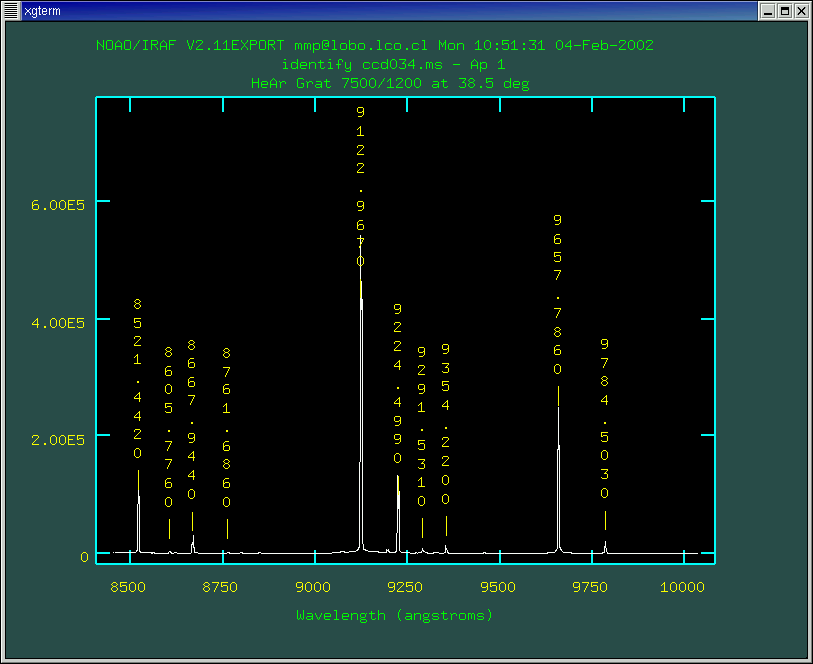Viewport: 813px width, 664px height.
Task: Select the 8761.6860 line label
Action: (x=227, y=428)
